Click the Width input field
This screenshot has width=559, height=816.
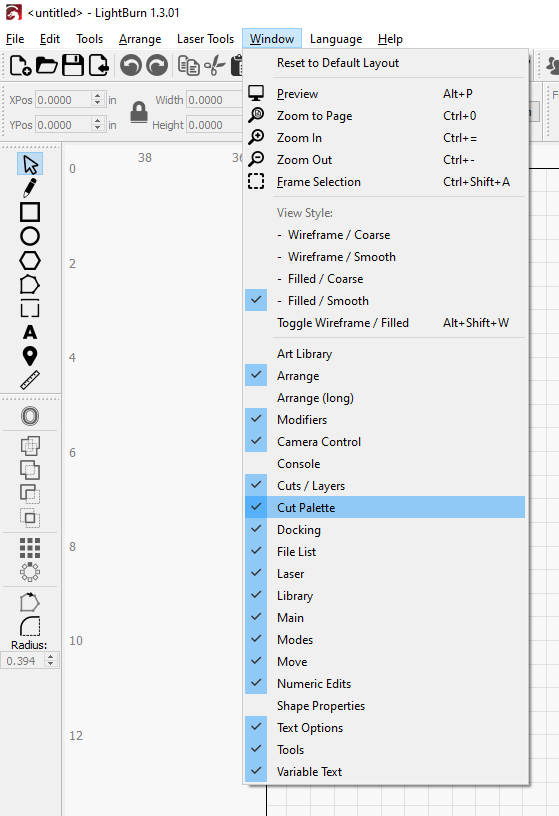pos(214,99)
